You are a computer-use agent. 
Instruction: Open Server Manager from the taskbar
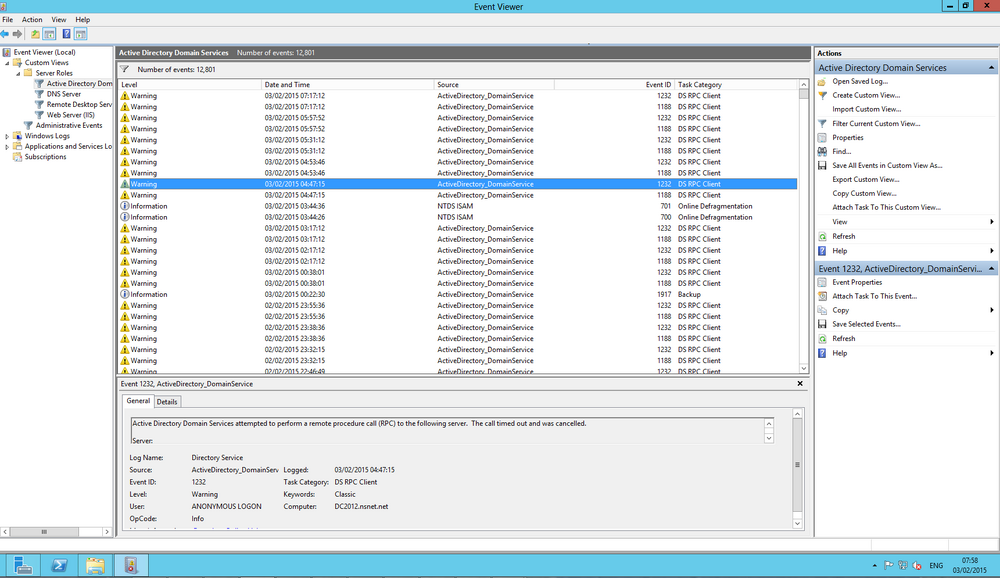[23, 565]
